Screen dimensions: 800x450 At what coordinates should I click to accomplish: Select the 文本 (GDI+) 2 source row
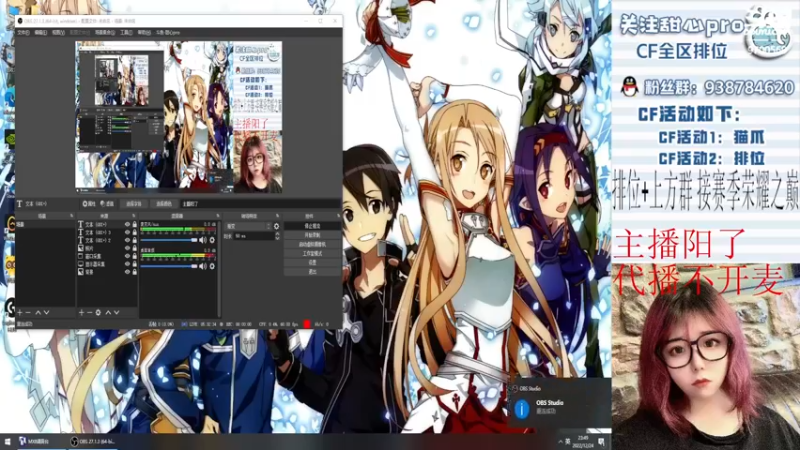107,240
